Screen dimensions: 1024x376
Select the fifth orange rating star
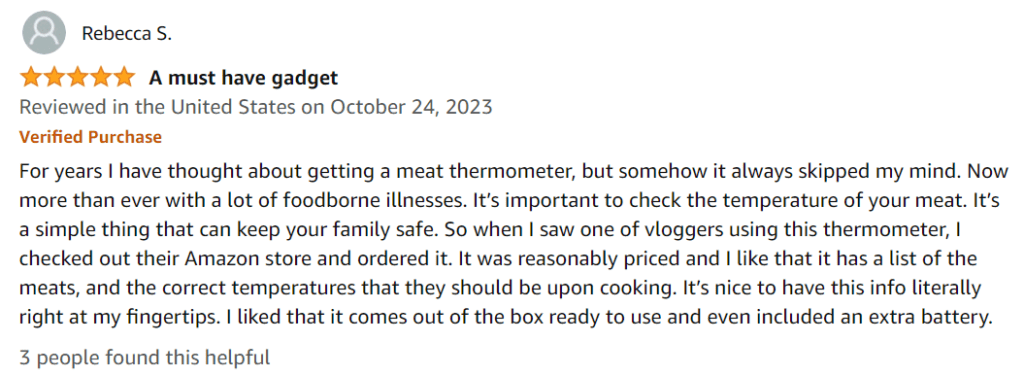[x=123, y=78]
